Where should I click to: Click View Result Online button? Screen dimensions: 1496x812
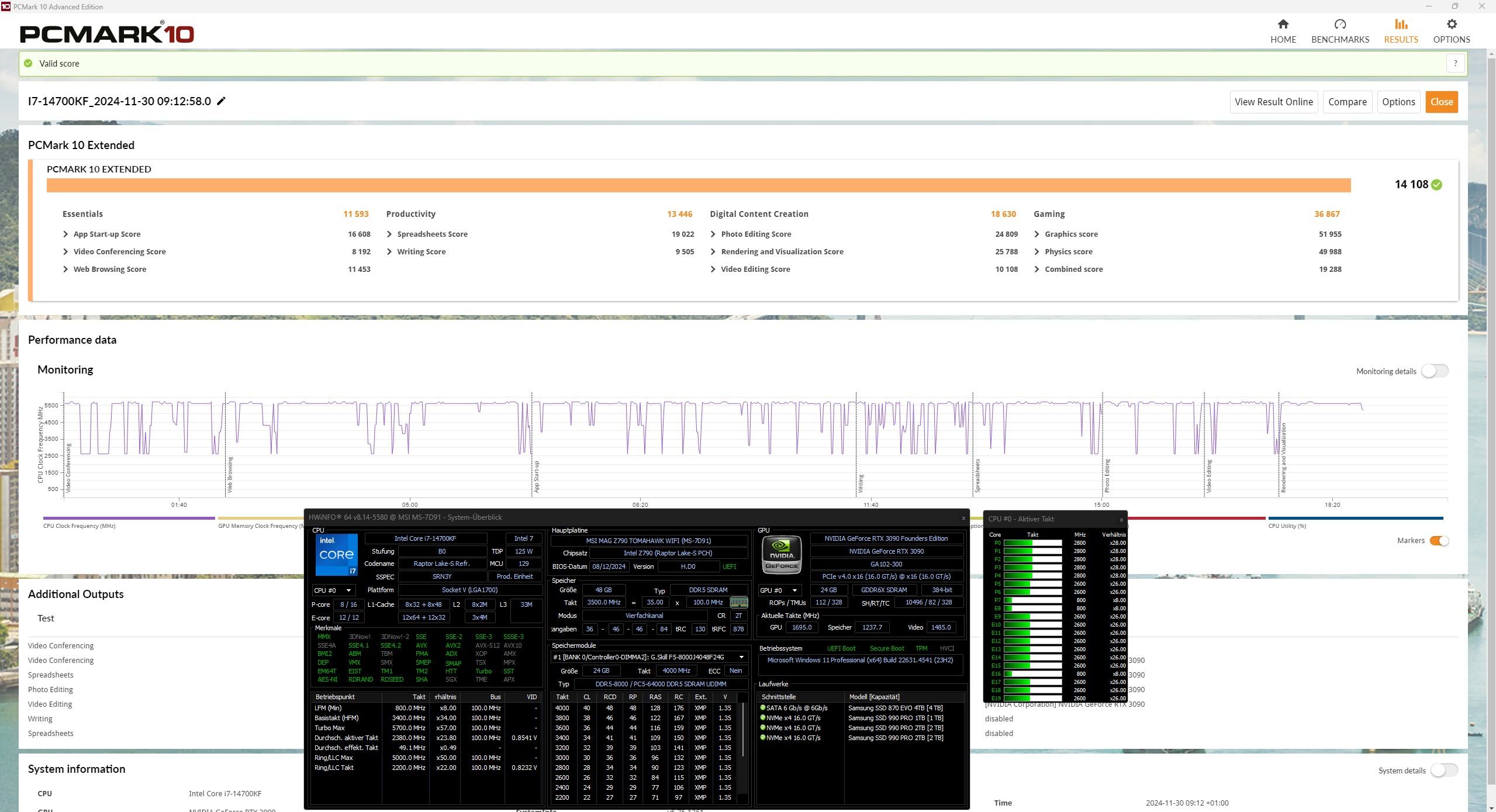1273,102
